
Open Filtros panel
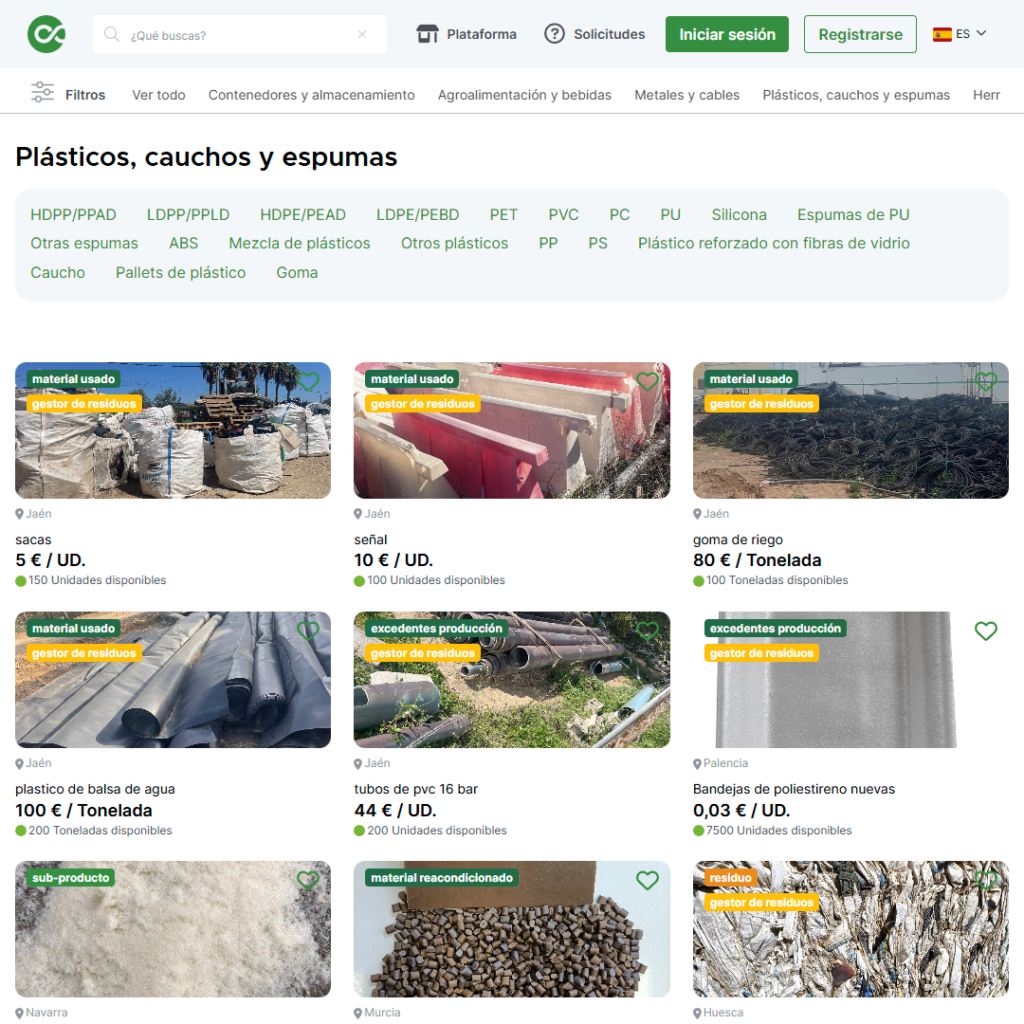tap(68, 95)
